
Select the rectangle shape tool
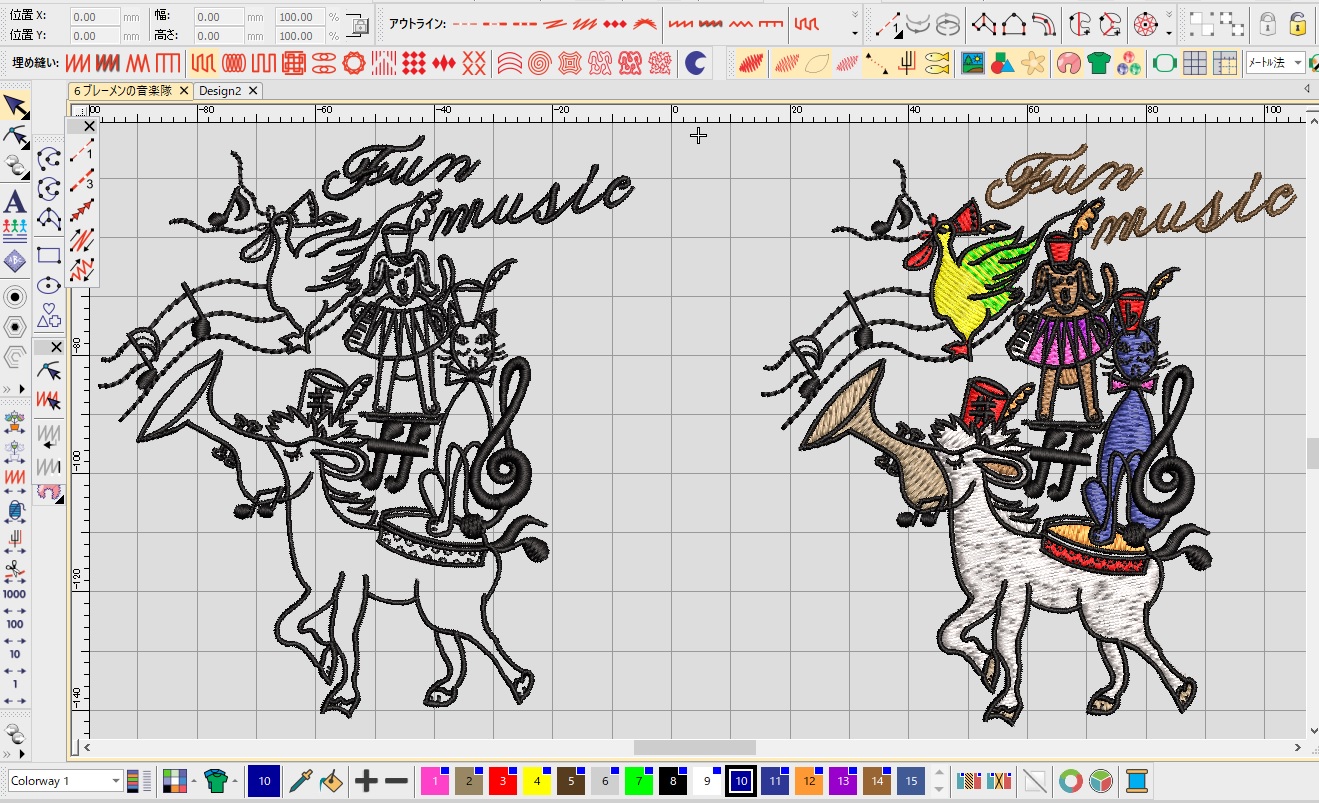tap(49, 255)
